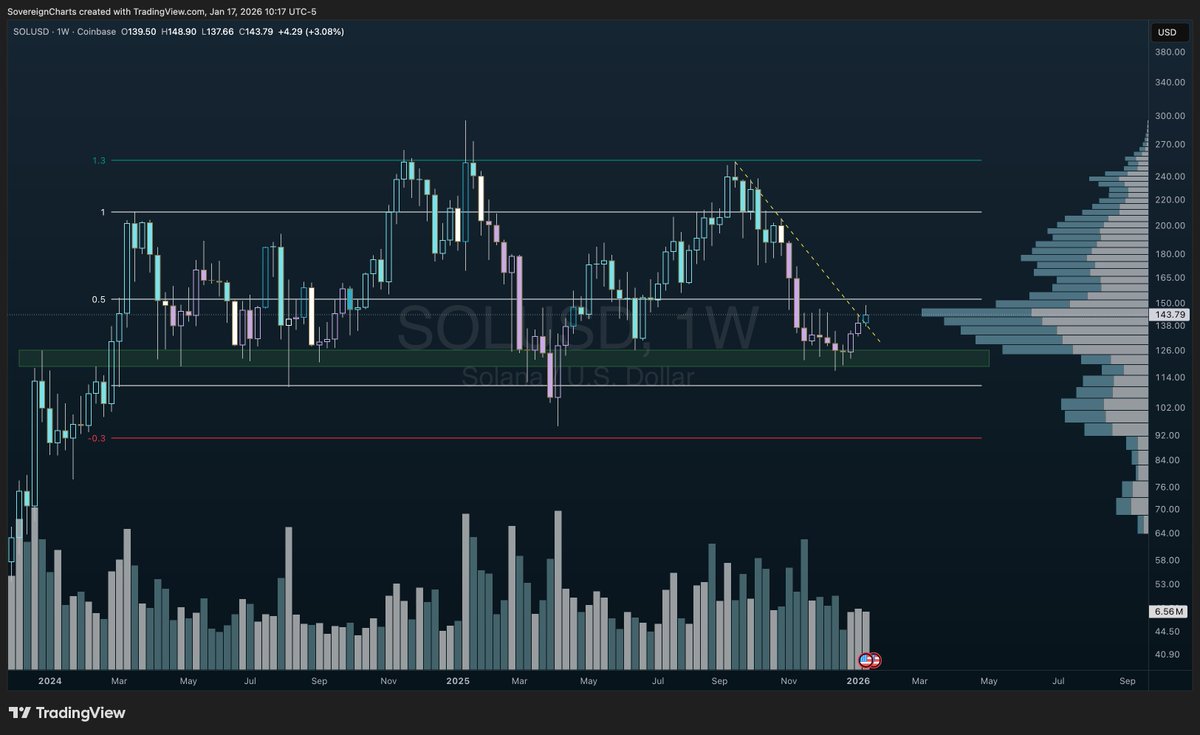The width and height of the screenshot is (1200, 735).
Task: Click the Nov label just before 2026
Action: (x=789, y=681)
